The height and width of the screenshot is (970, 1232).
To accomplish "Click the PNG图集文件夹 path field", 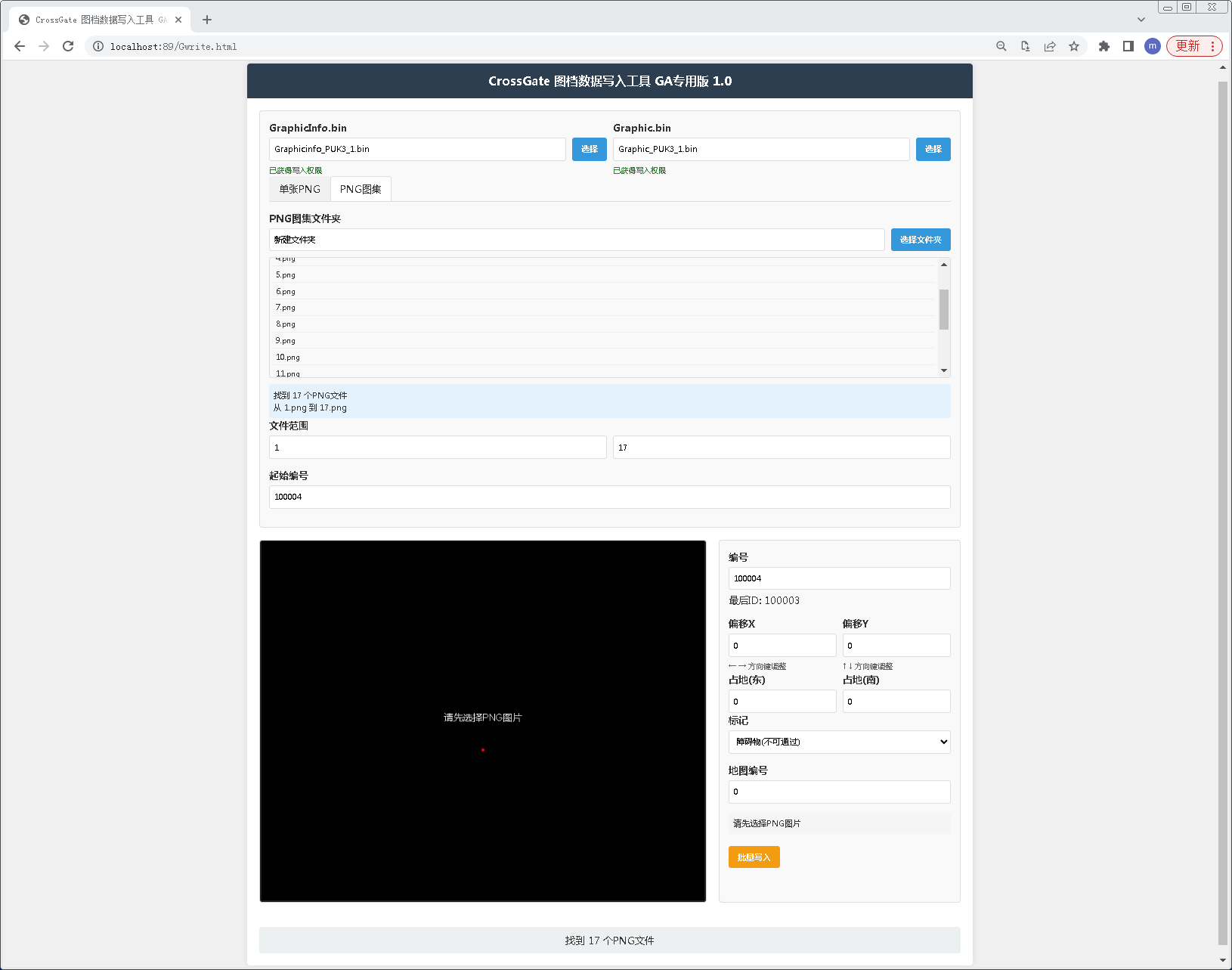I will [577, 240].
